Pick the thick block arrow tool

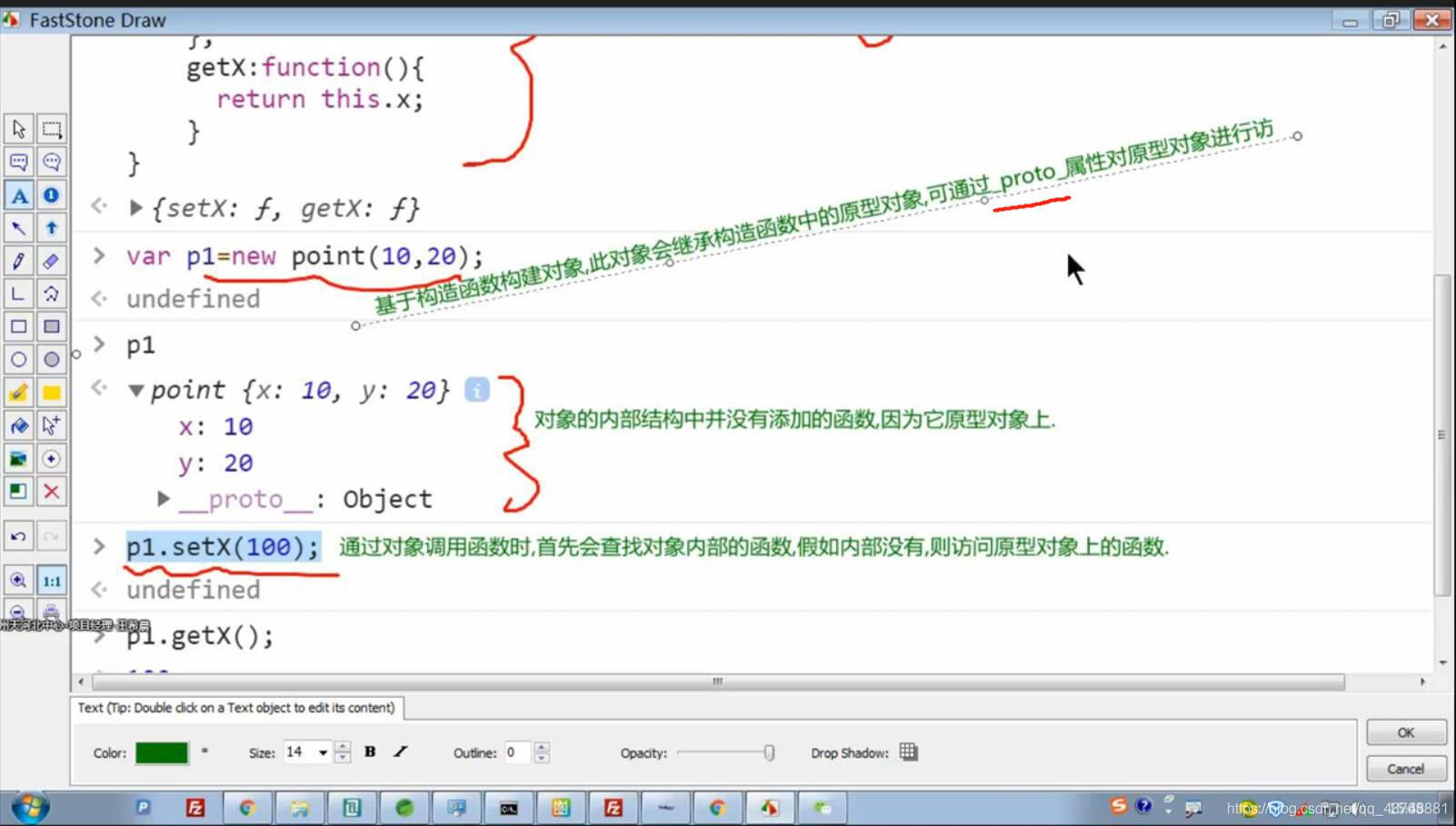[52, 228]
